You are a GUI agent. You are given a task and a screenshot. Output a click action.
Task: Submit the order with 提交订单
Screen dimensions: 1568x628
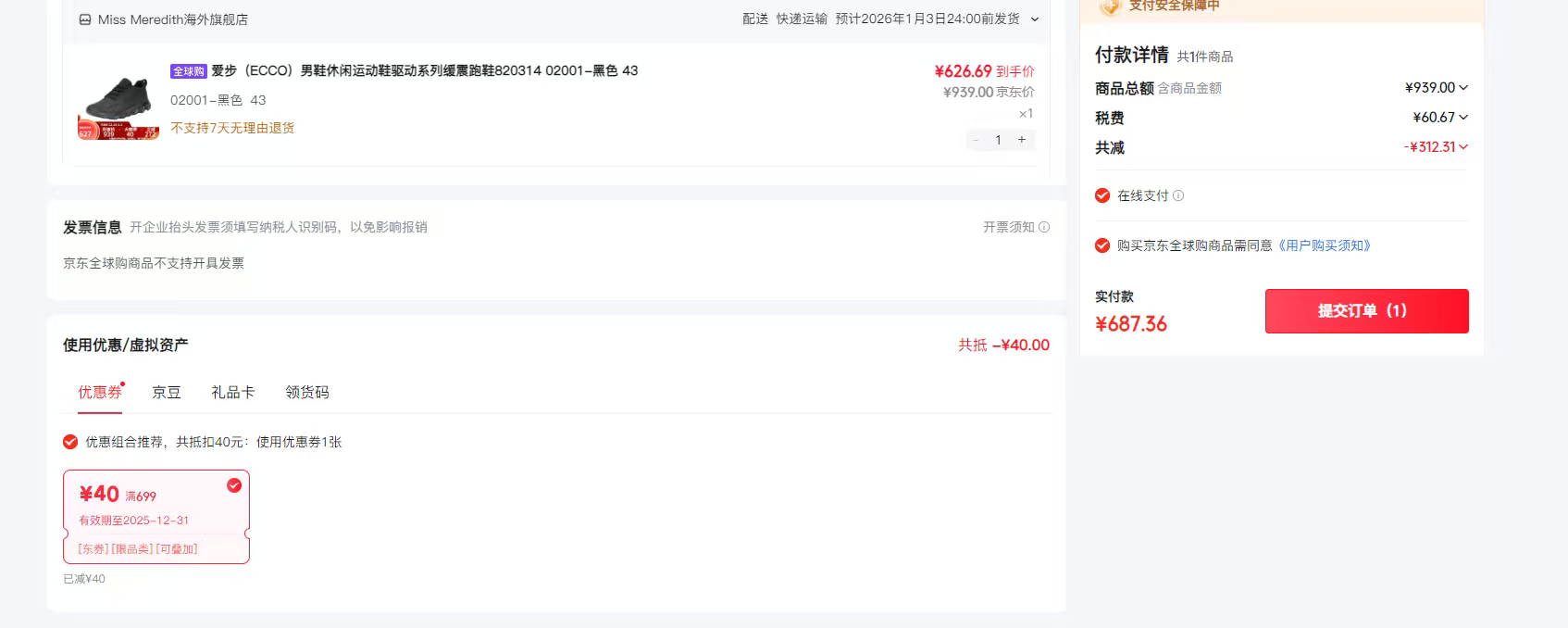pos(1366,311)
